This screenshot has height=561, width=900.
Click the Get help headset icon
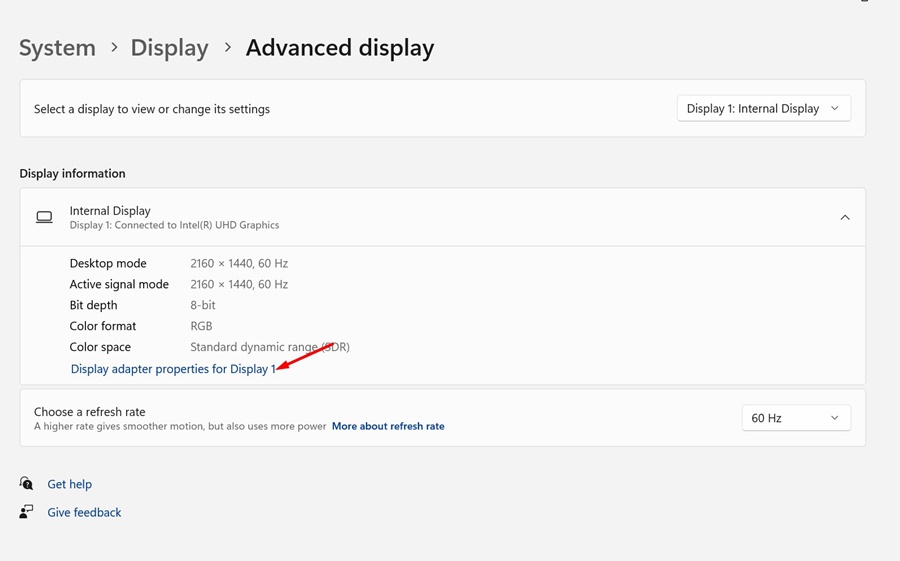[27, 484]
